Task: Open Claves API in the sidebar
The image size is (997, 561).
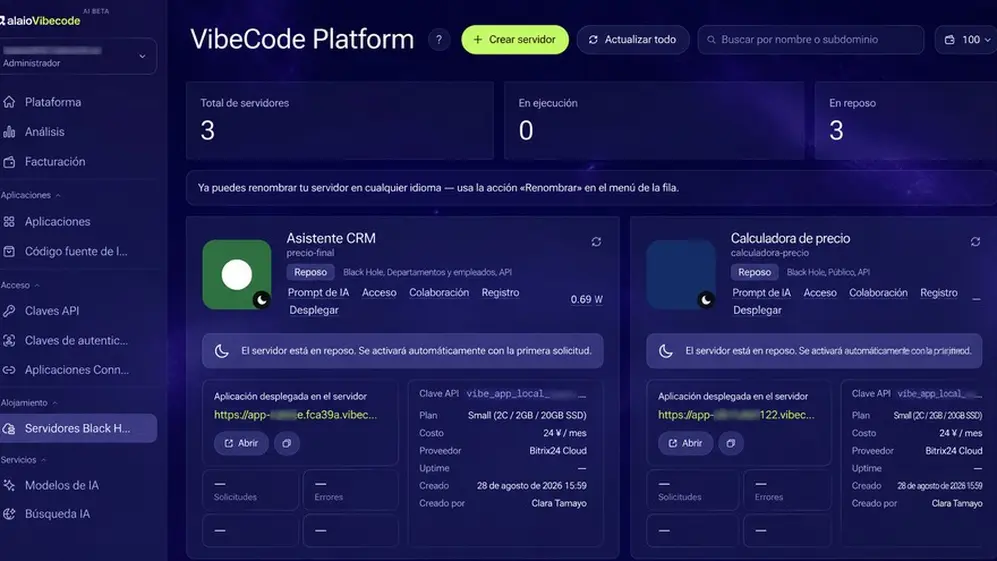Action: tap(52, 310)
